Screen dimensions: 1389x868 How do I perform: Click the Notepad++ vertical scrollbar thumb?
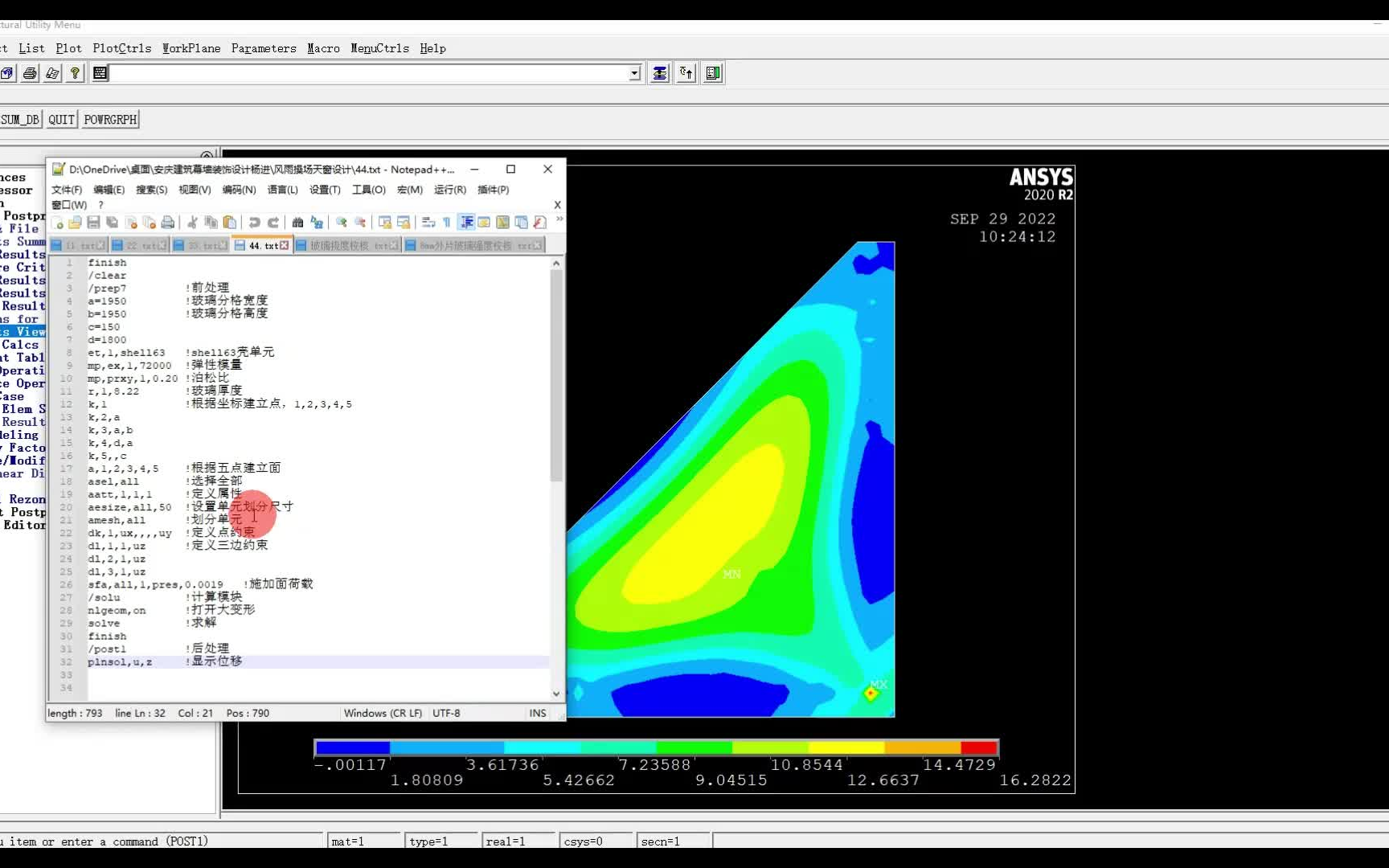(x=556, y=375)
